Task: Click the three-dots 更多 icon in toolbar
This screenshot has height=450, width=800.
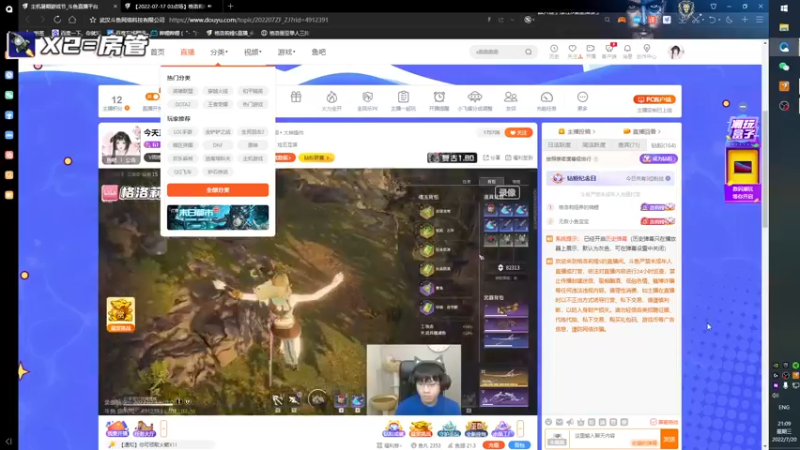Action: tap(582, 97)
